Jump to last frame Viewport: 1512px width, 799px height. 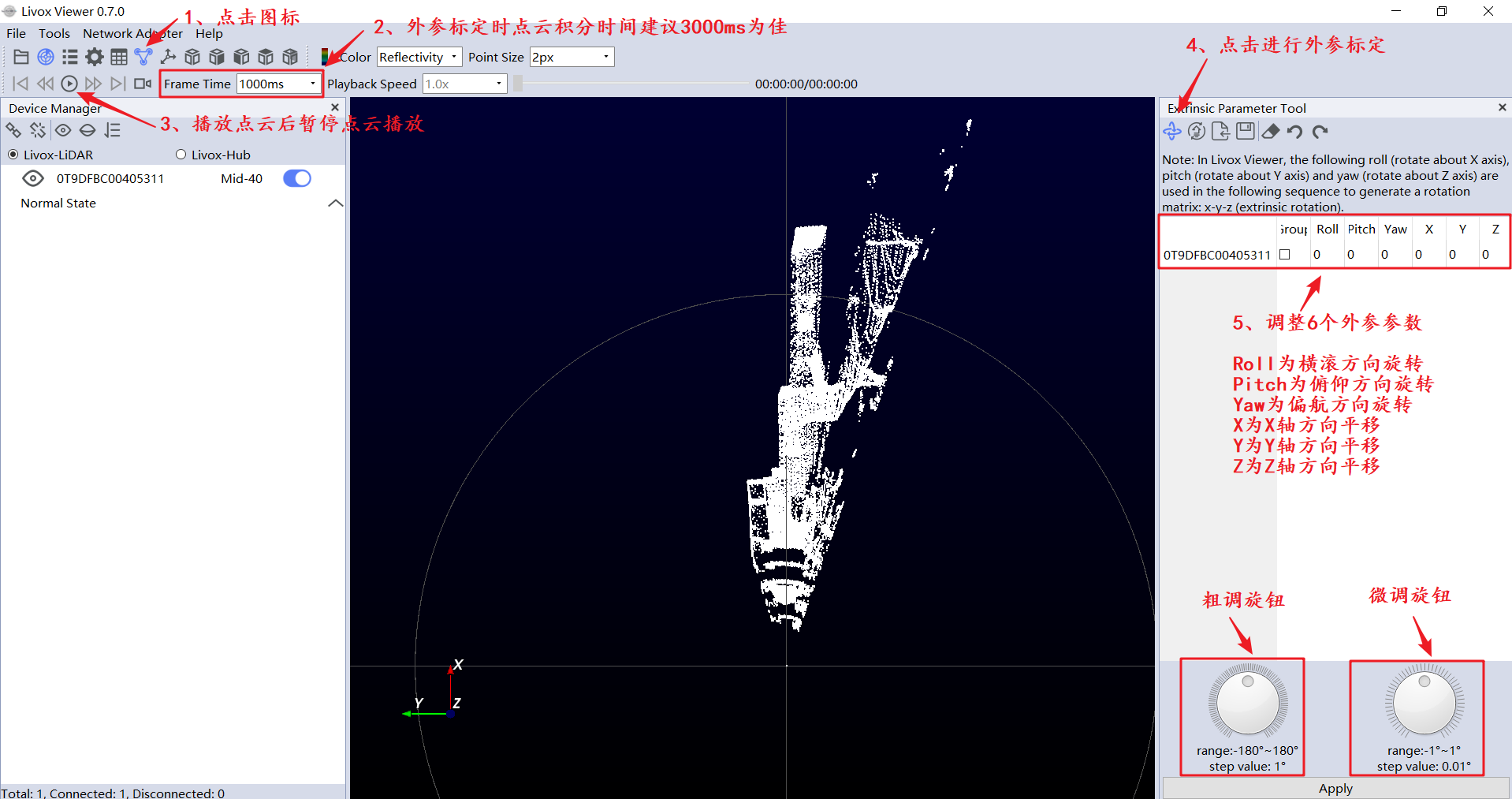coord(117,84)
